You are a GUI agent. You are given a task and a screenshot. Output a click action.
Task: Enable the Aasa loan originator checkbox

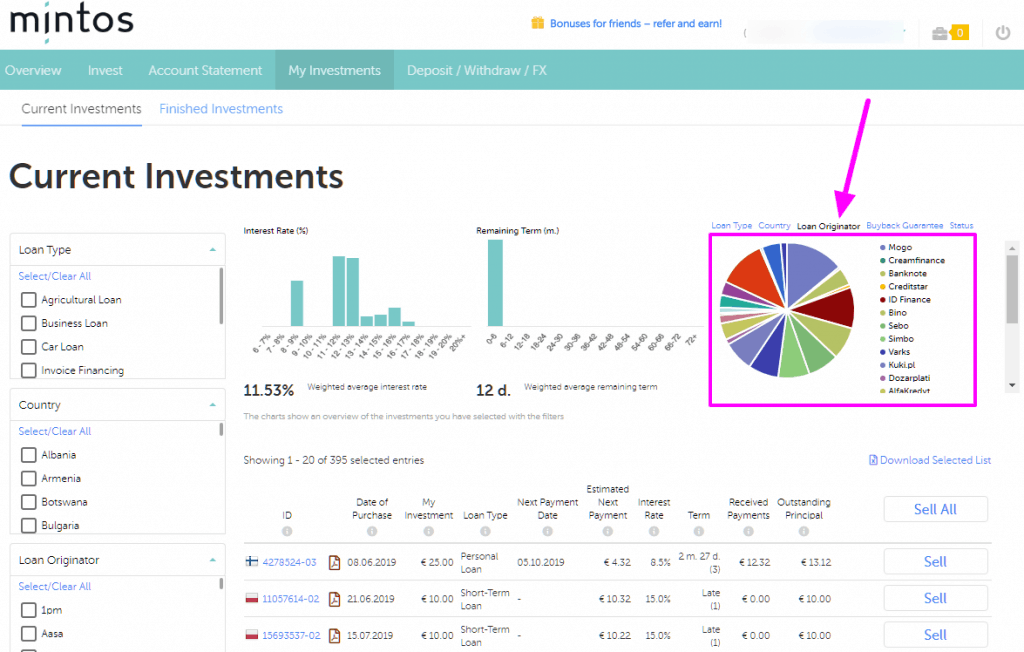point(29,633)
